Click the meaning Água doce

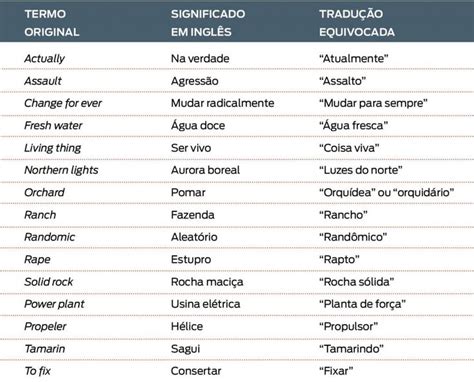[x=198, y=125]
